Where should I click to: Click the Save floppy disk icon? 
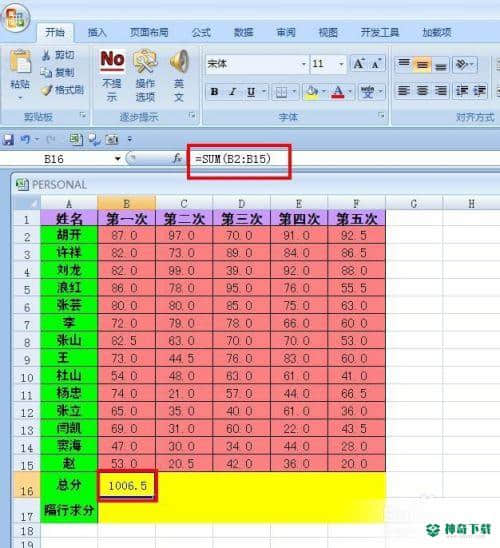[8, 139]
